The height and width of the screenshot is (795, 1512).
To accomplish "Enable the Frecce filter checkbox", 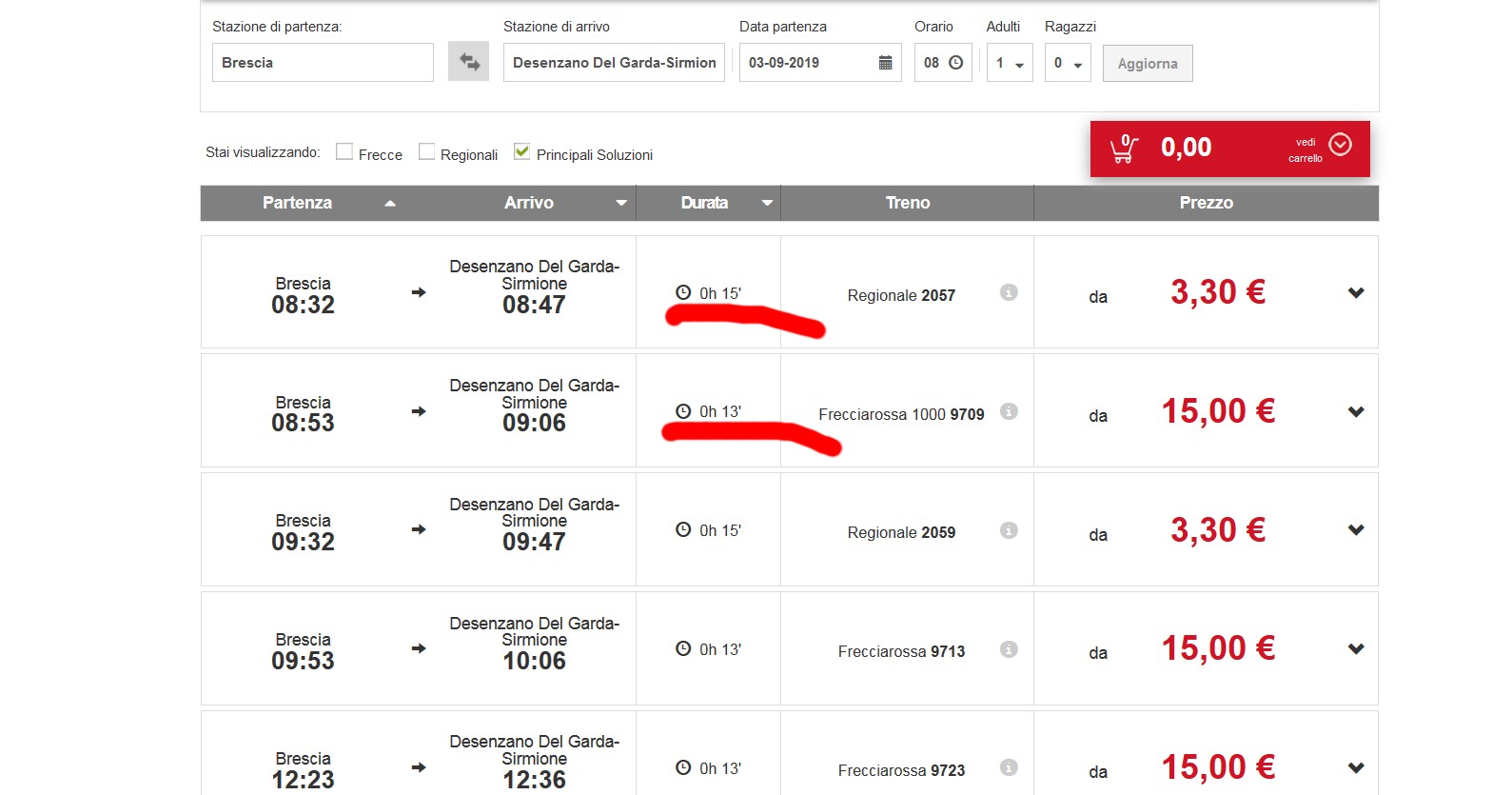I will pos(344,152).
